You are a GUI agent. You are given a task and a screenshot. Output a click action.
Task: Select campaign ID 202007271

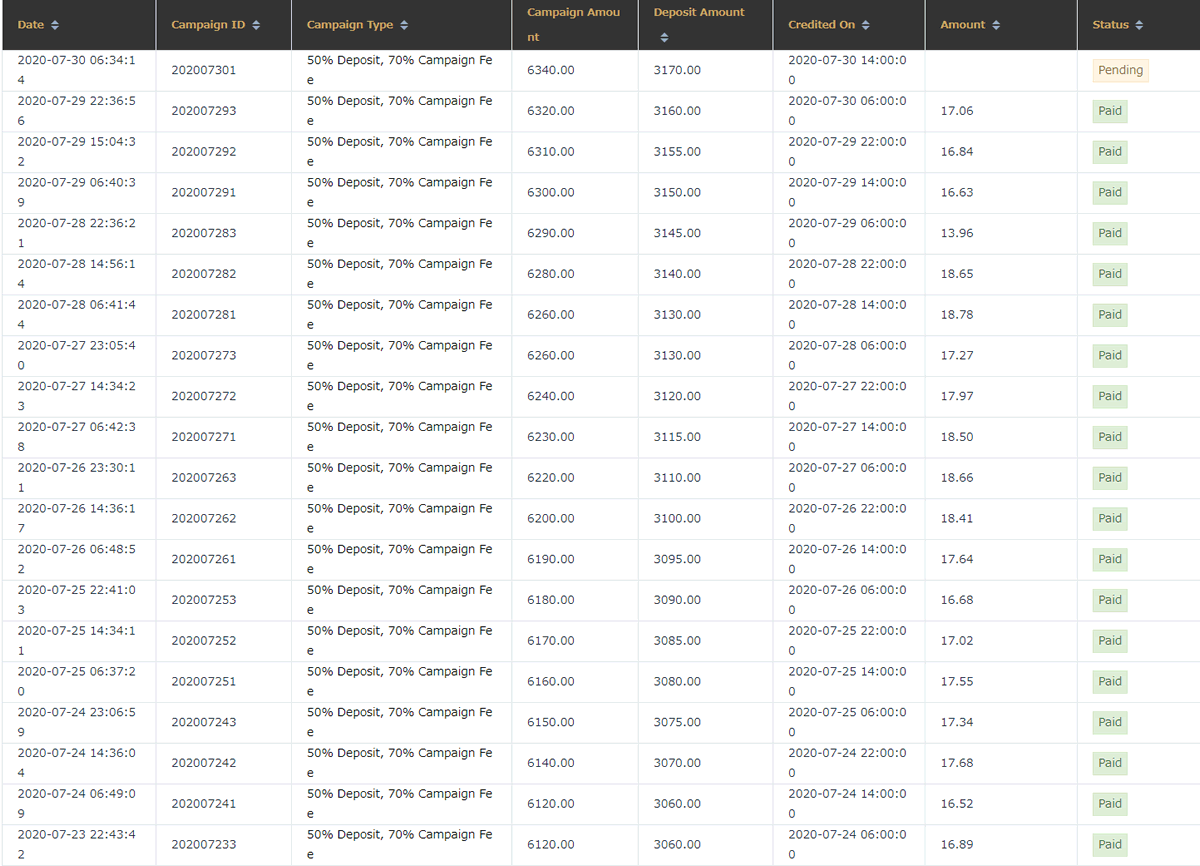click(204, 437)
